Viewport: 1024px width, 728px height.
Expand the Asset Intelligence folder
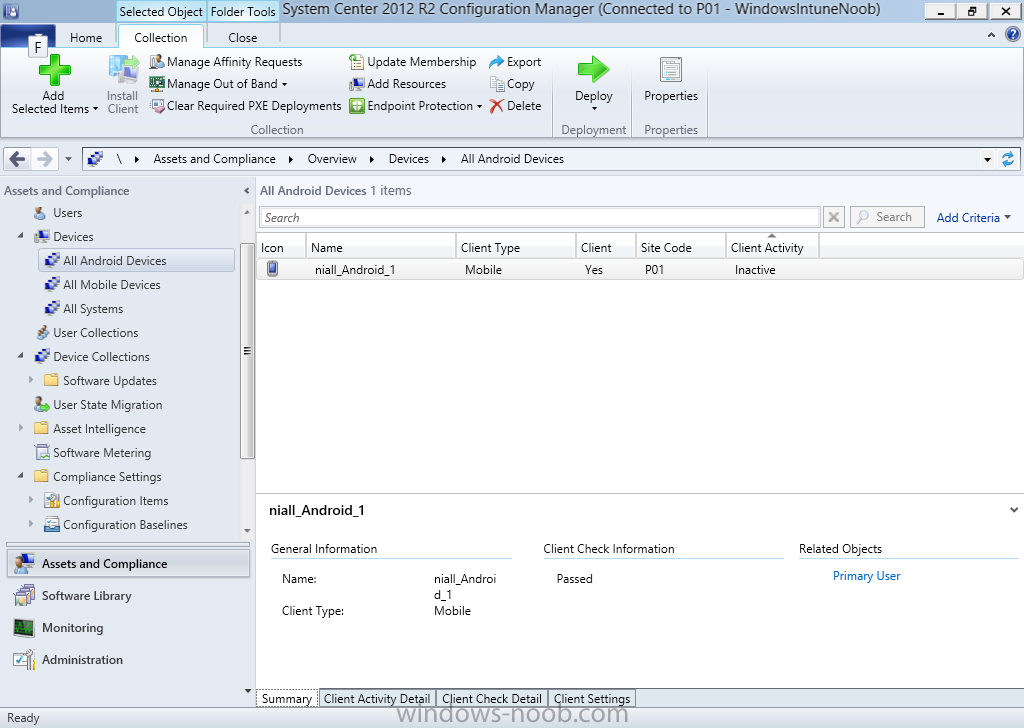(21, 428)
